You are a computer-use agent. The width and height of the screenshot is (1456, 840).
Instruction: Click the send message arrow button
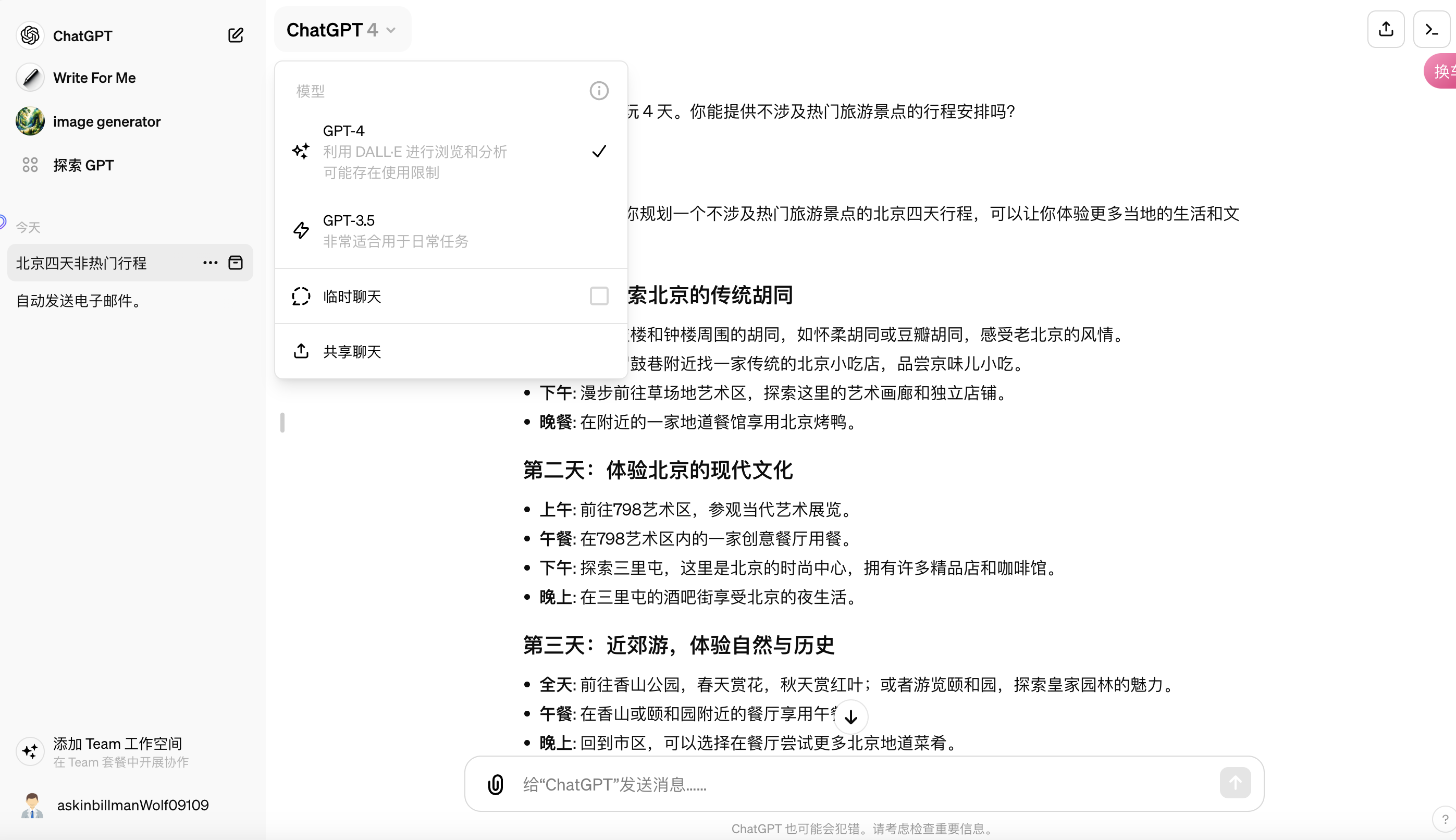coord(1235,783)
